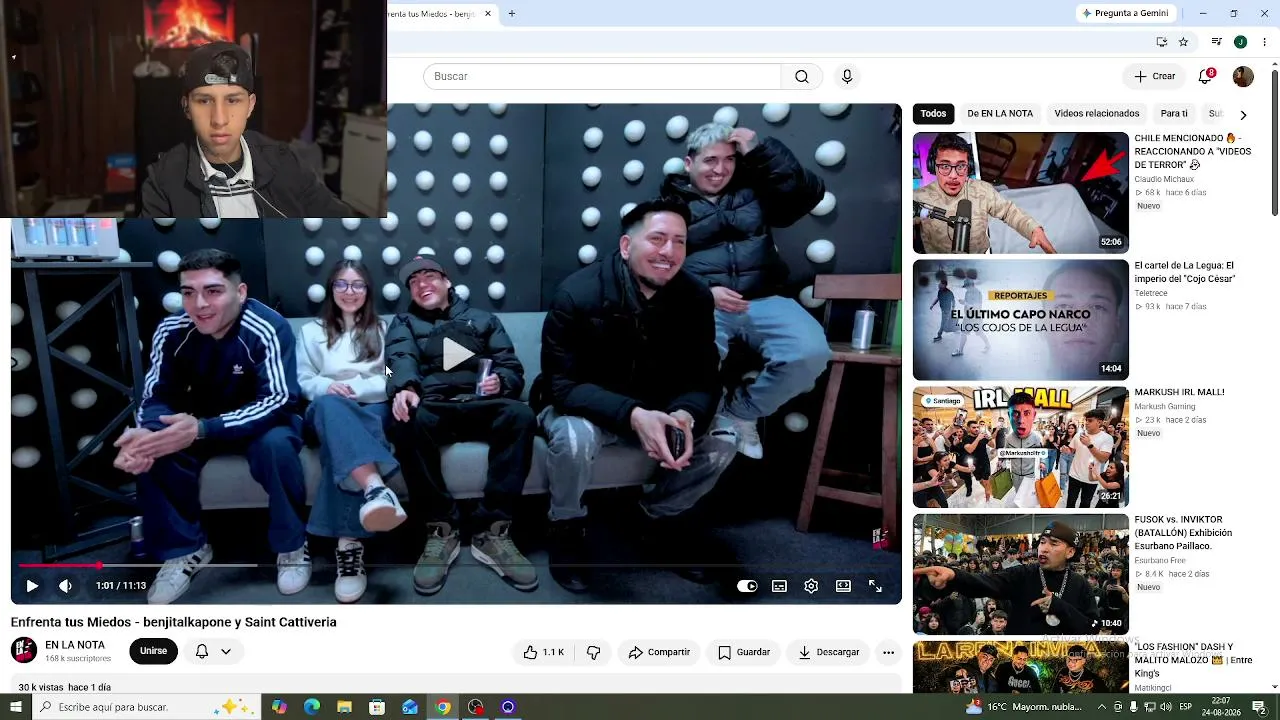Select the De EN LA NOTA chip

[1000, 114]
